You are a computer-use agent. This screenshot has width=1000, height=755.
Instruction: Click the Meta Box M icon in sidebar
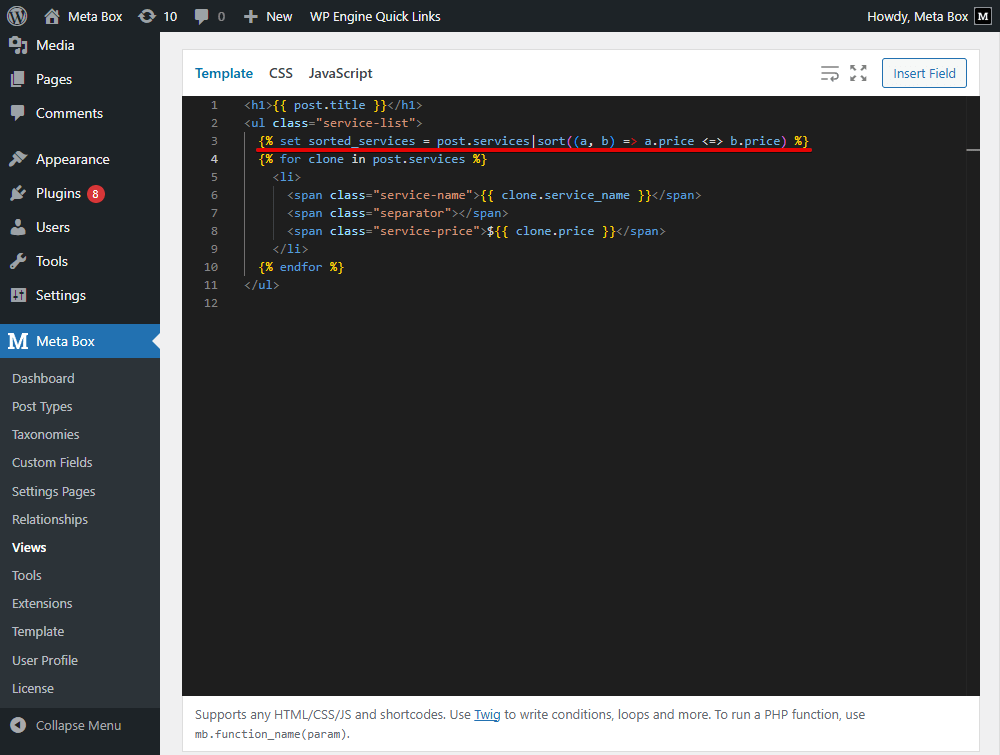click(x=16, y=341)
